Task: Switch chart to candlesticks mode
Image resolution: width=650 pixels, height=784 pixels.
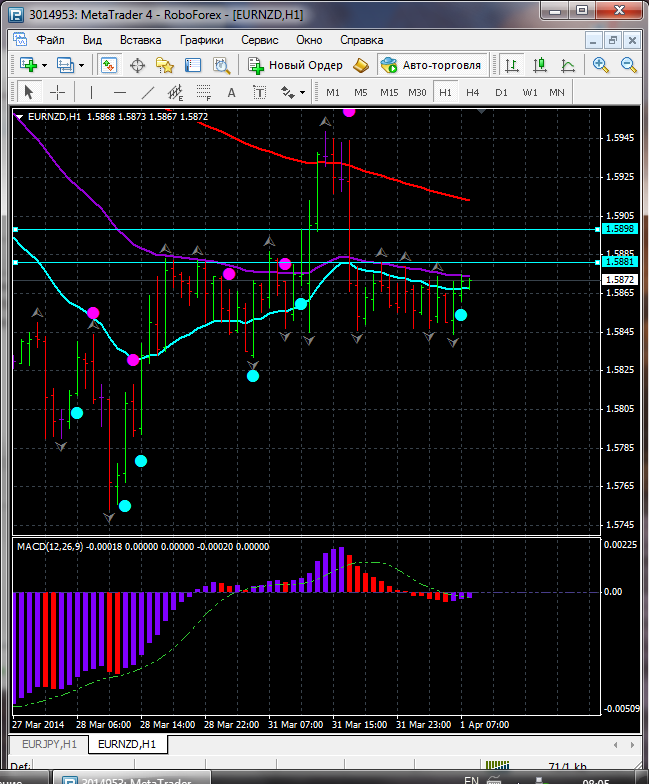Action: [541, 65]
